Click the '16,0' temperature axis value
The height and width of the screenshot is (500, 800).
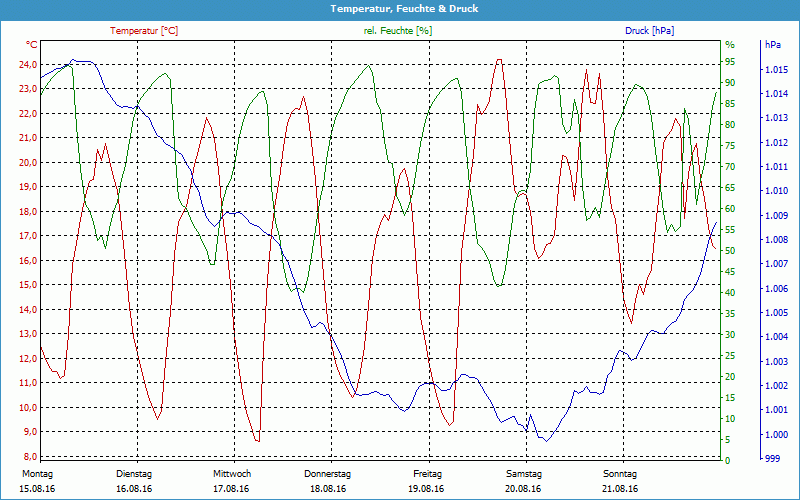28,260
